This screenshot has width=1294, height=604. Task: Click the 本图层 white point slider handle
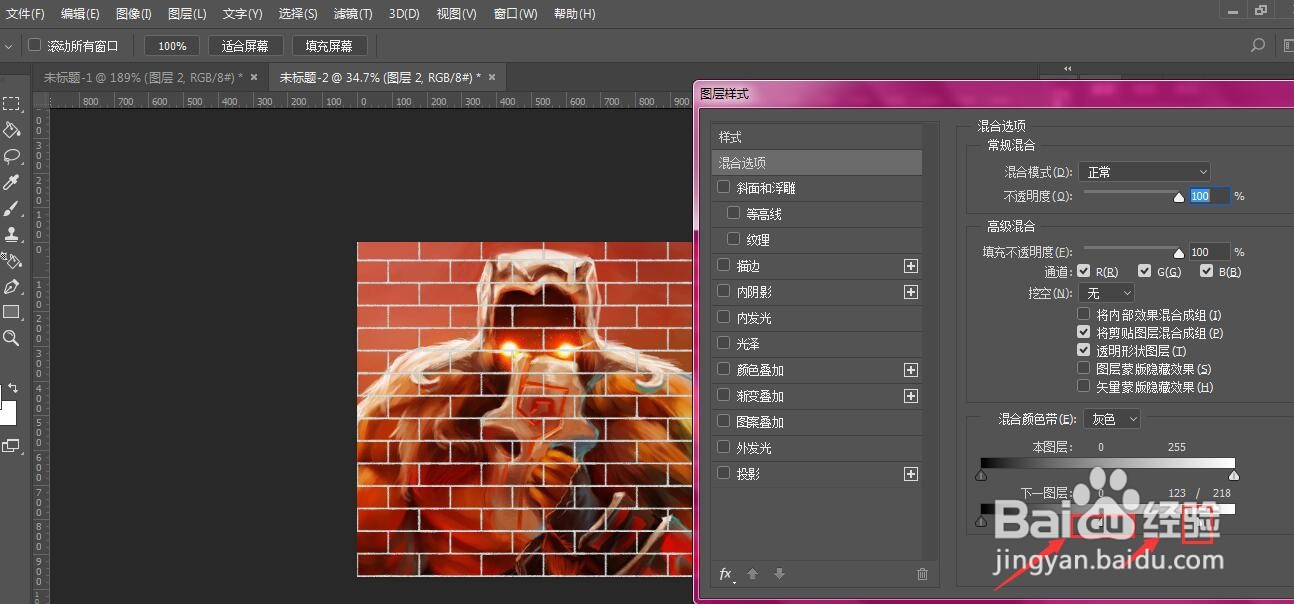coord(1233,476)
